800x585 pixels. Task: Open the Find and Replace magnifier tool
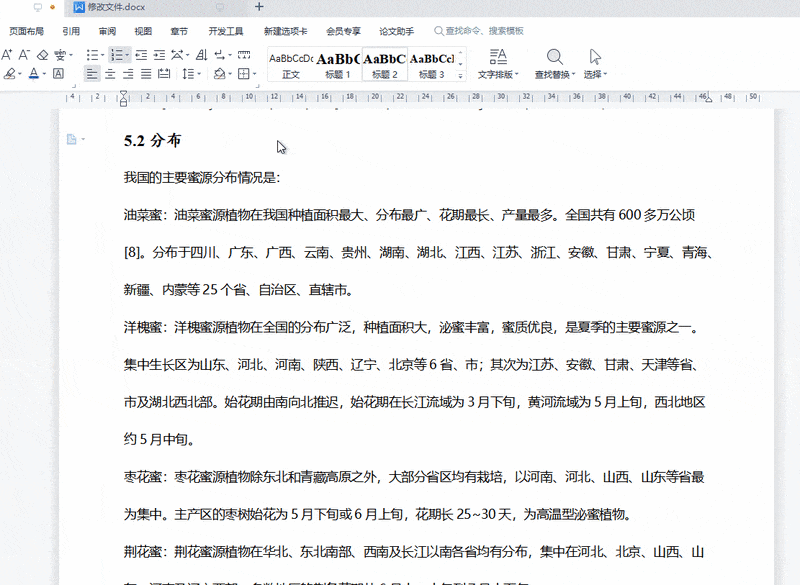coord(554,57)
